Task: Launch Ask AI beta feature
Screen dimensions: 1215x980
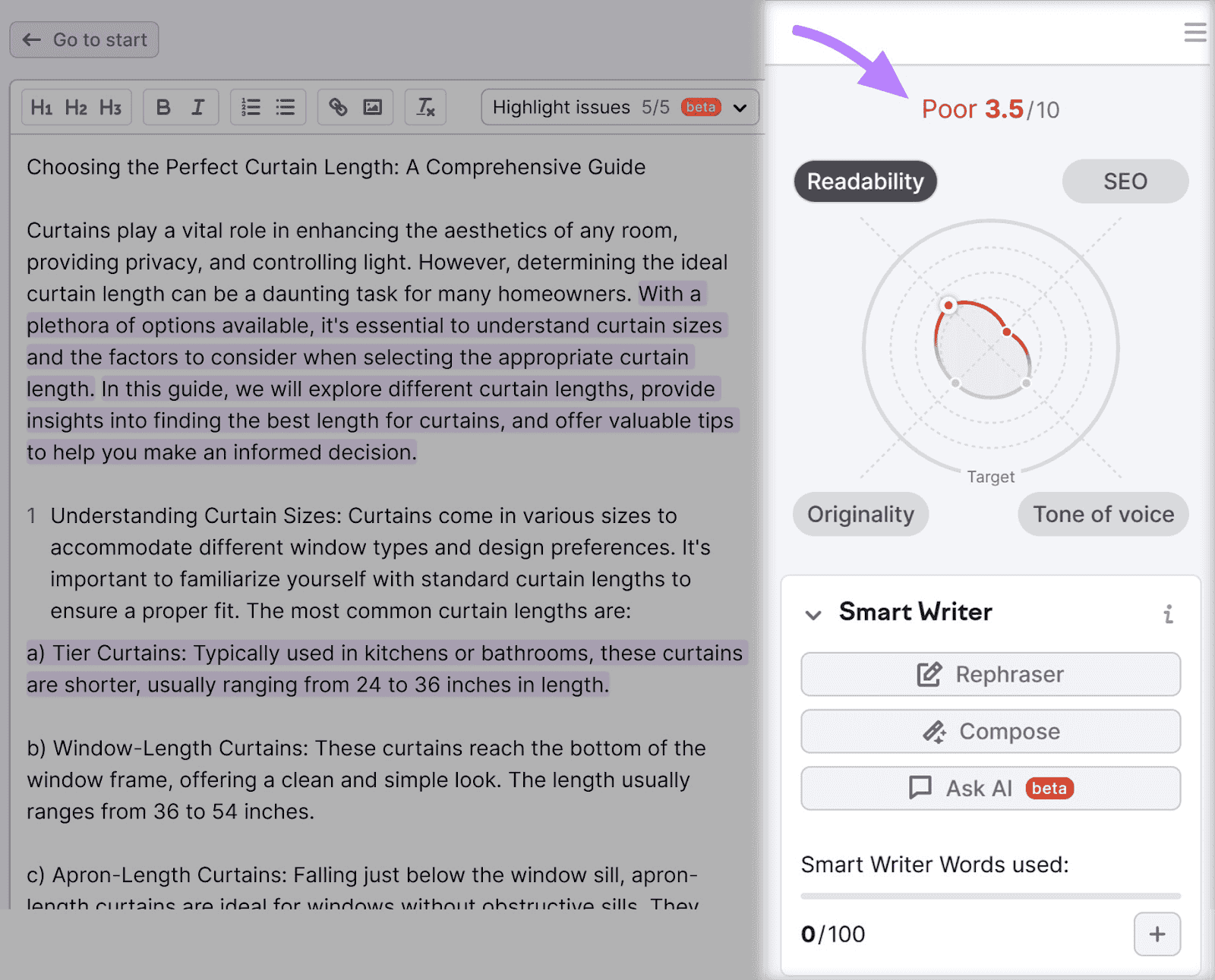Action: (x=989, y=788)
